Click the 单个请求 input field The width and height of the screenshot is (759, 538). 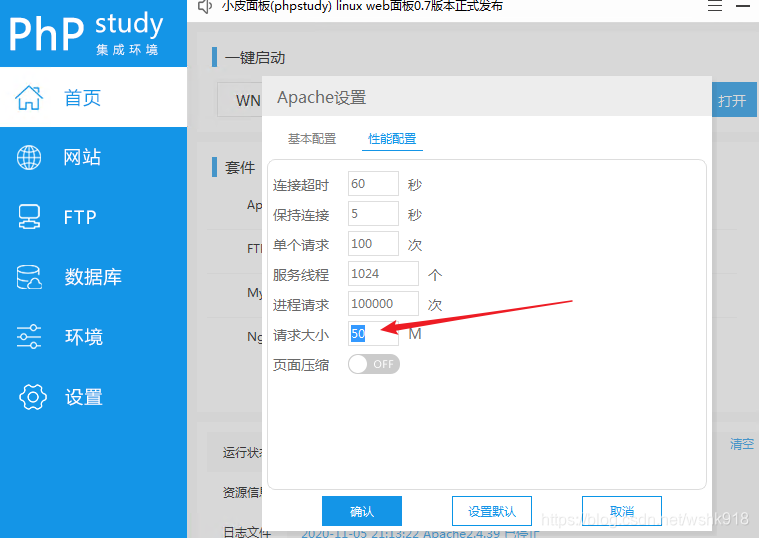373,244
